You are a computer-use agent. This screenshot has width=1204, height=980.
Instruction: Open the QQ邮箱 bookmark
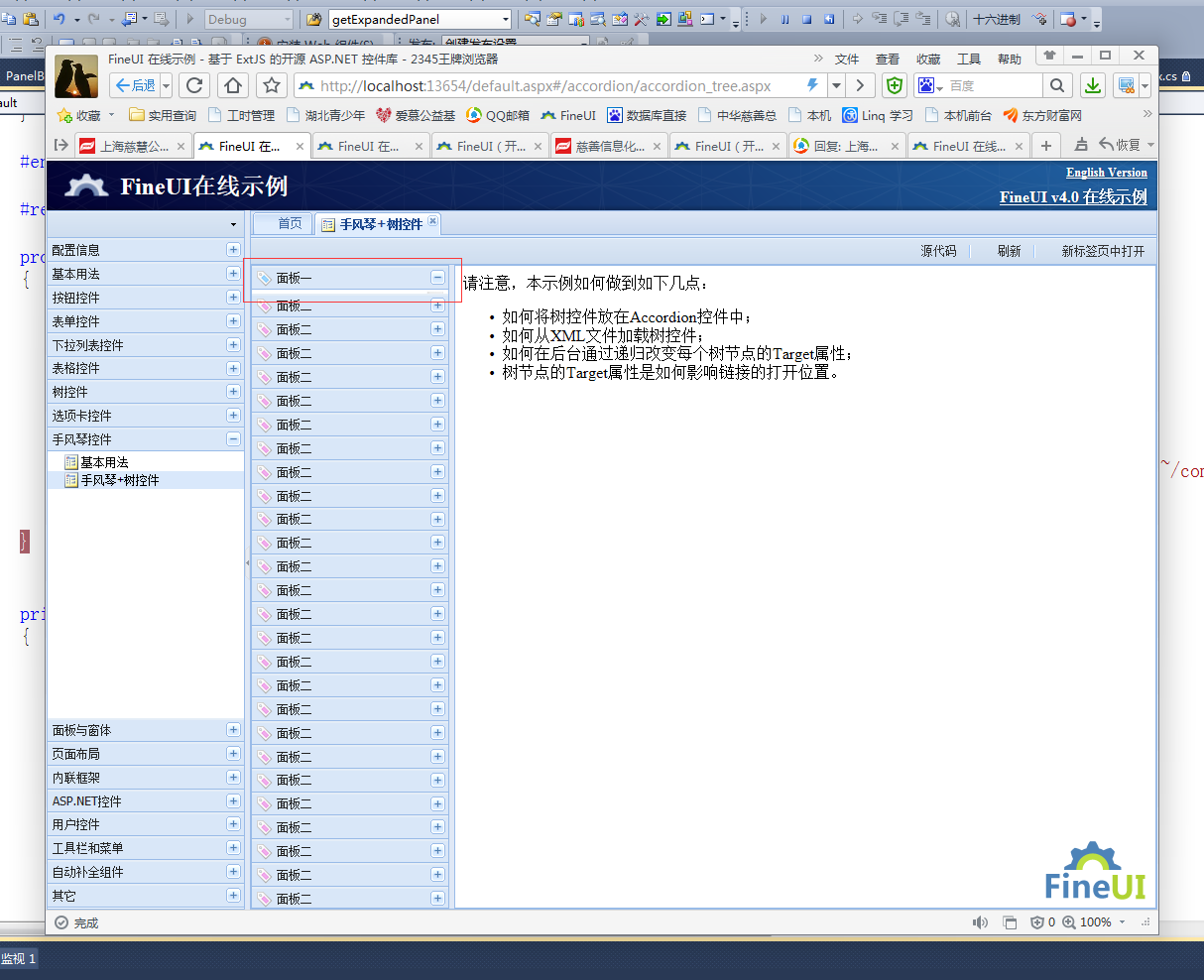498,116
